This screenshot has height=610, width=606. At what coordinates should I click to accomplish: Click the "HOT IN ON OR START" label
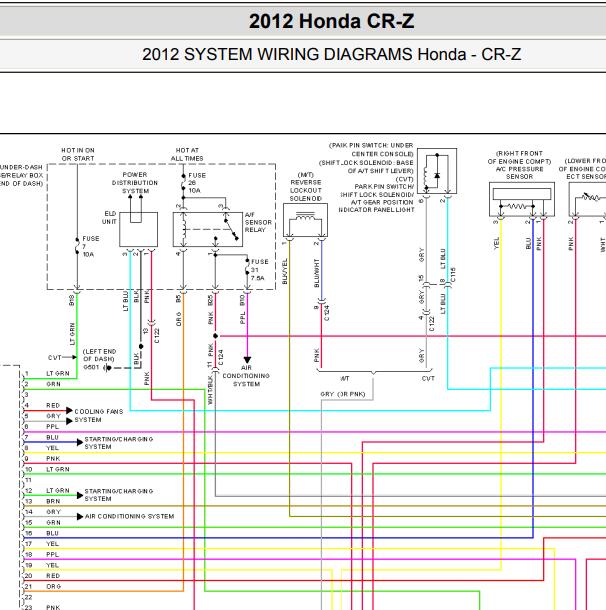(78, 154)
